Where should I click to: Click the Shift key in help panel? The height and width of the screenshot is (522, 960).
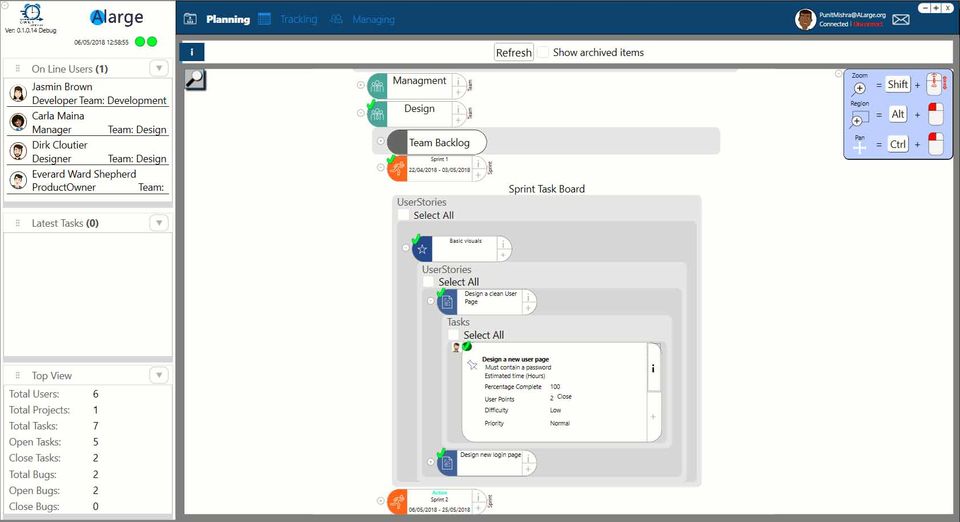pyautogui.click(x=898, y=84)
